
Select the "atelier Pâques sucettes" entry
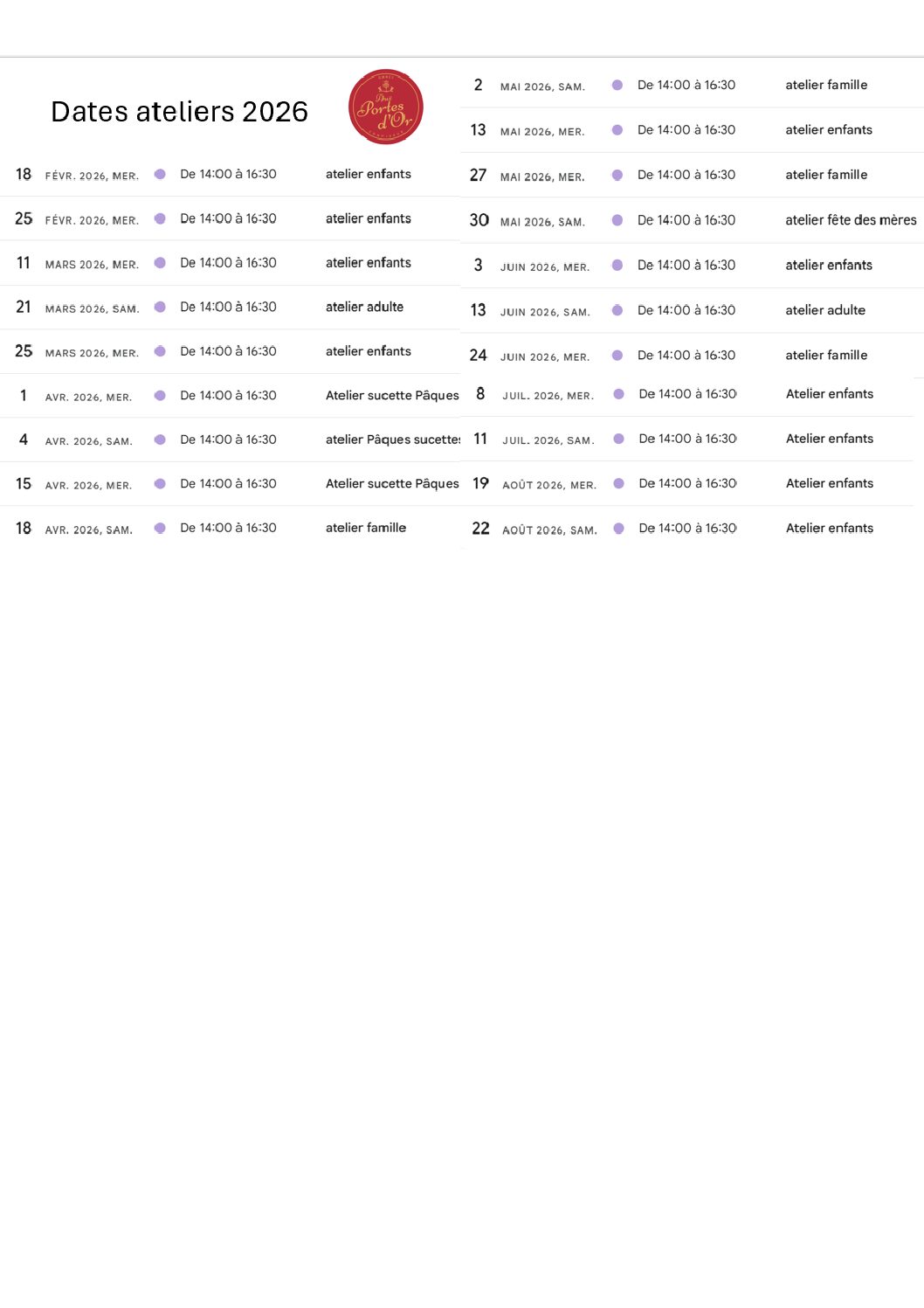click(x=392, y=439)
